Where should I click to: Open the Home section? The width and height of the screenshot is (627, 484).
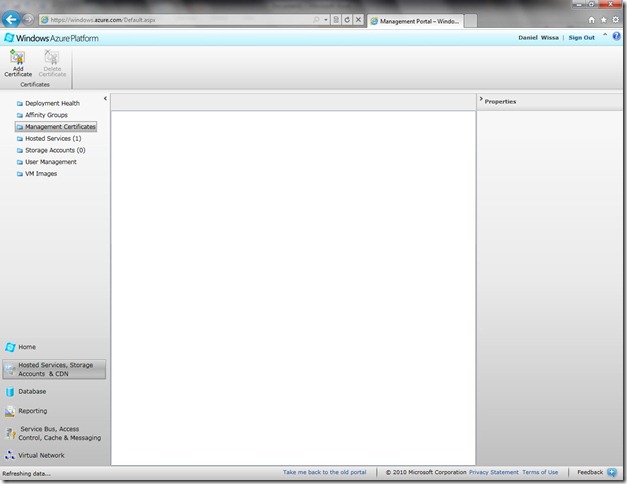pos(27,347)
